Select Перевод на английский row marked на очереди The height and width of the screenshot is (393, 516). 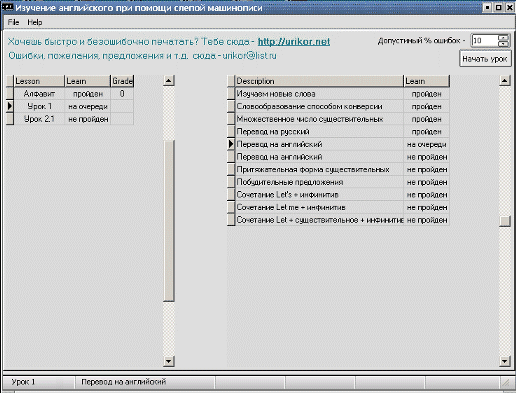pos(338,144)
